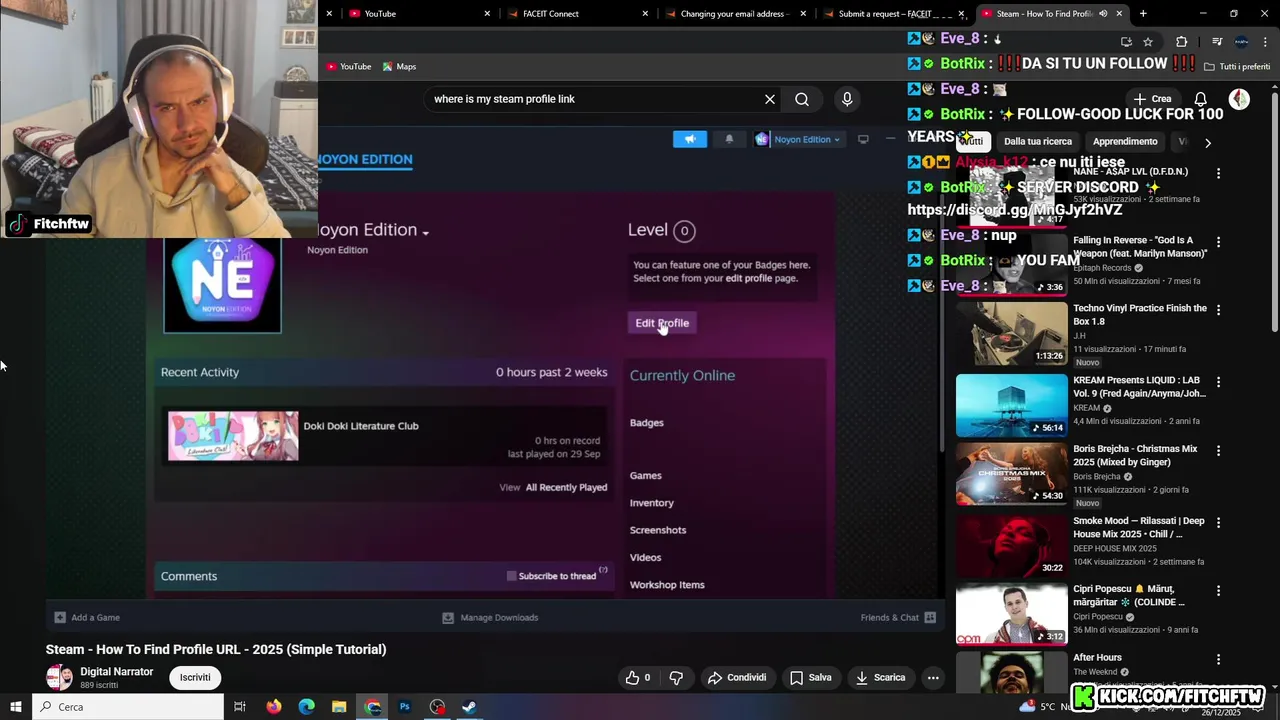1280x720 pixels.
Task: Open Windows Start menu
Action: 15,706
